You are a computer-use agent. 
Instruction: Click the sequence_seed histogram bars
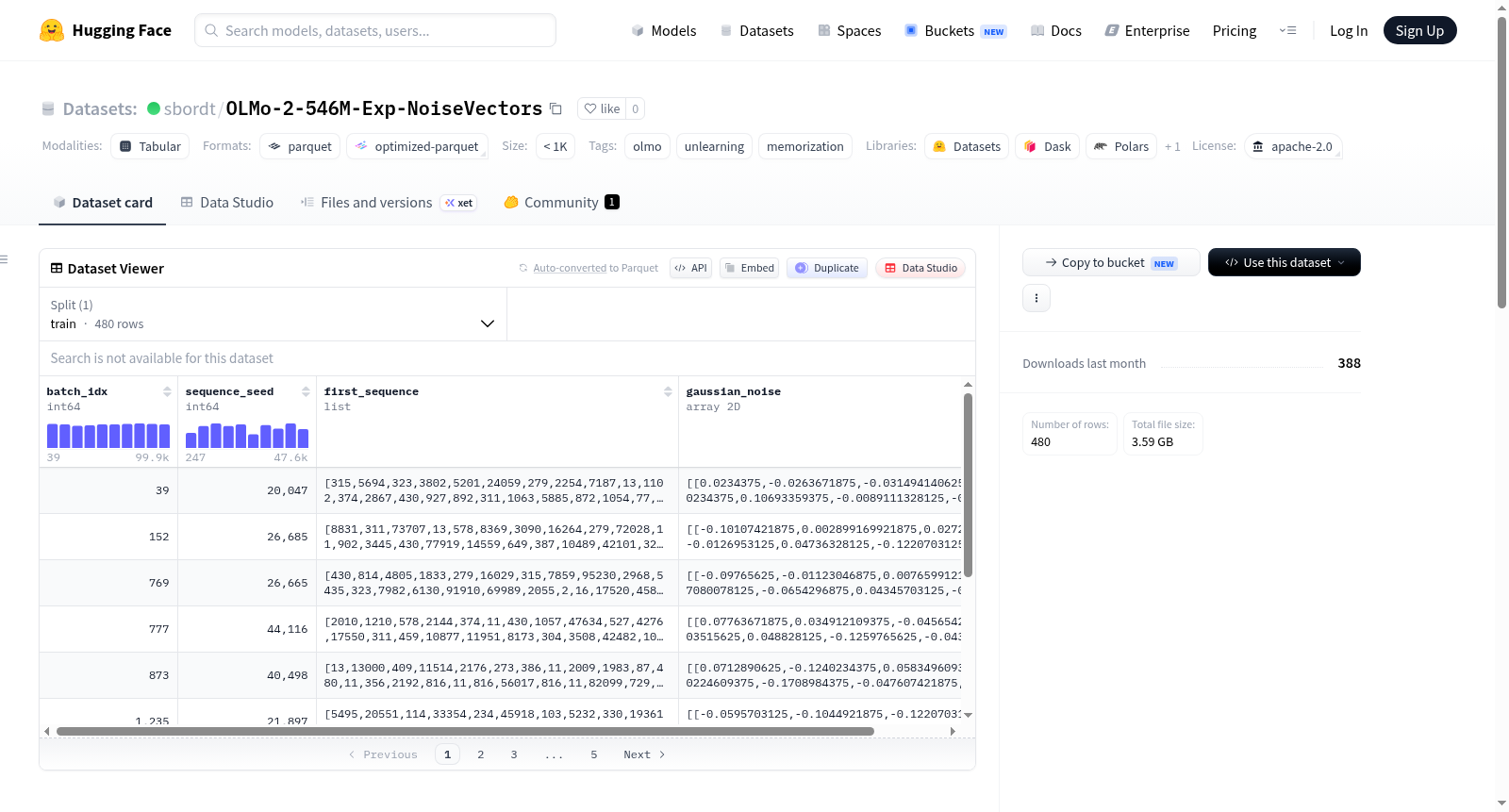click(x=247, y=436)
